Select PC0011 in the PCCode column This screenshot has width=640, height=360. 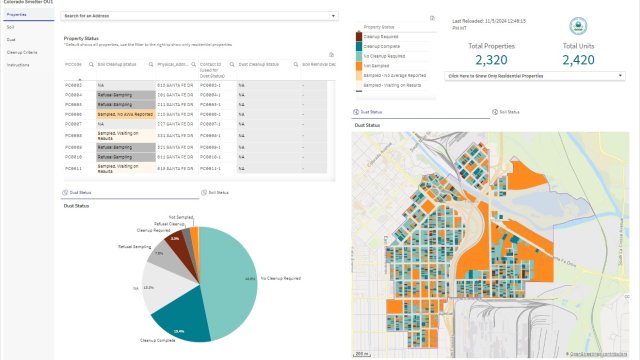click(x=73, y=168)
